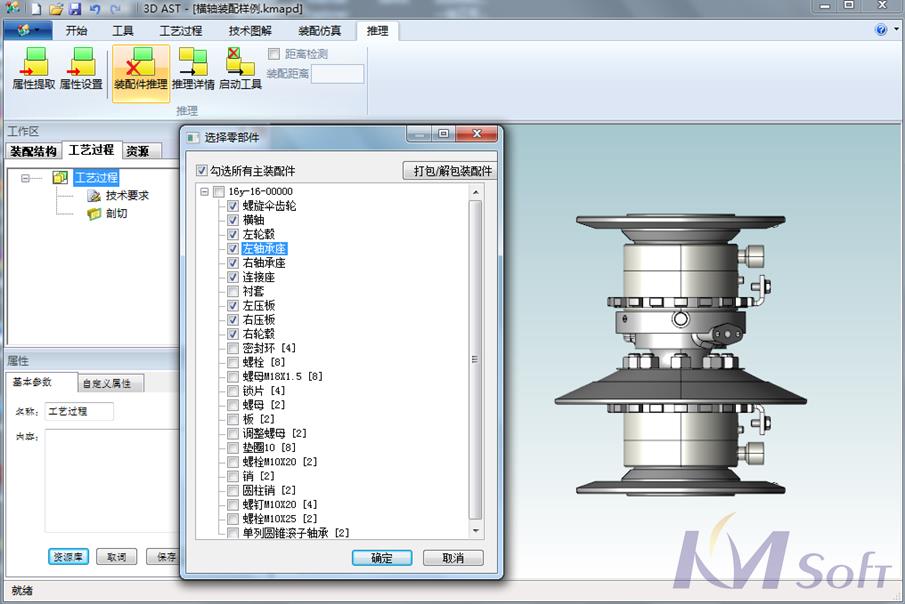The image size is (905, 604).
Task: Uncheck 勾选所有主装配件 checkbox
Action: (202, 171)
